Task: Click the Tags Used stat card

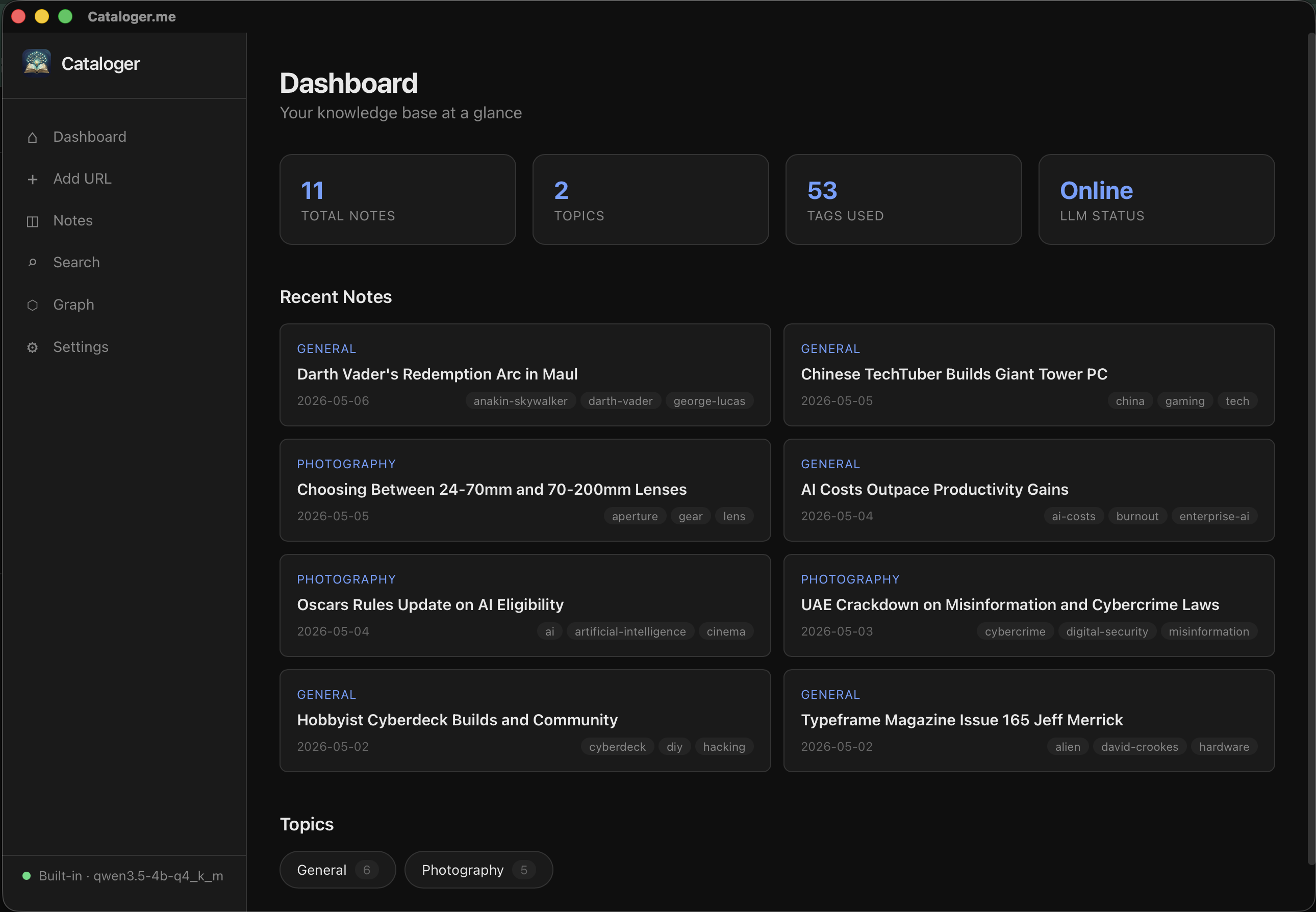Action: (903, 199)
